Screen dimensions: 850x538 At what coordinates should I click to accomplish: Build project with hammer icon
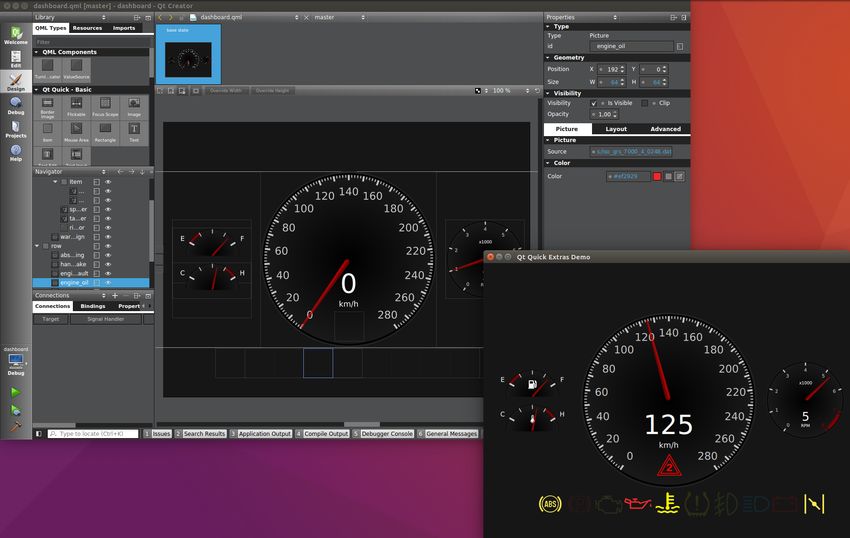point(15,427)
